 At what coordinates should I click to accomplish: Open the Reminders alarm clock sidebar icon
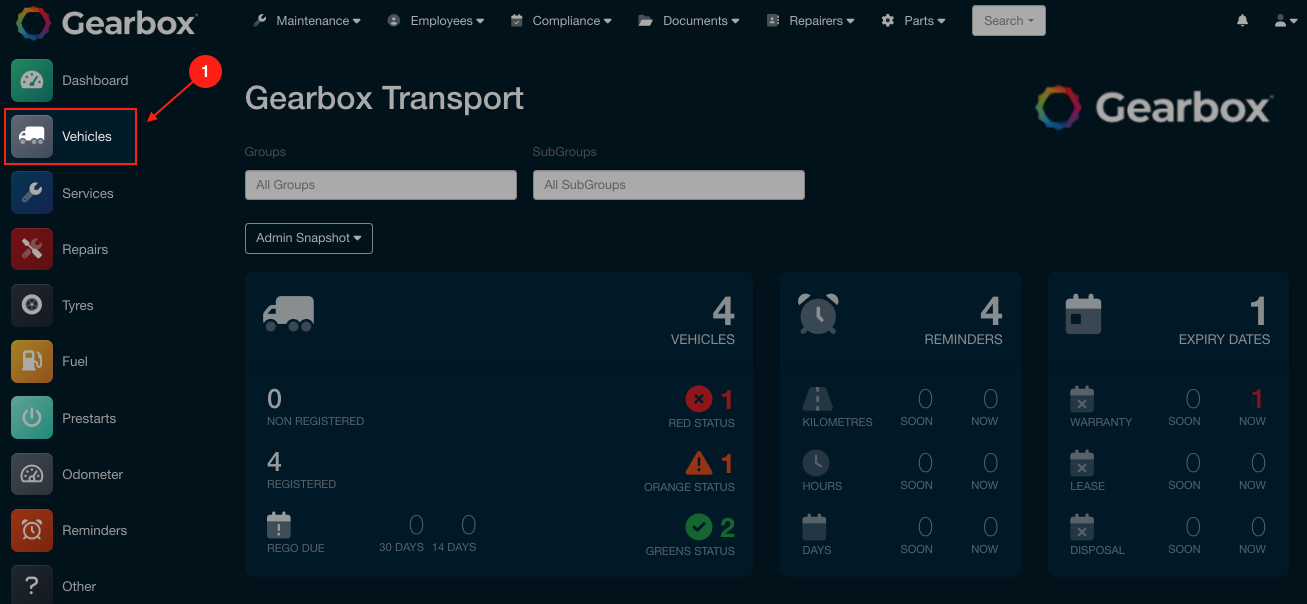(32, 530)
